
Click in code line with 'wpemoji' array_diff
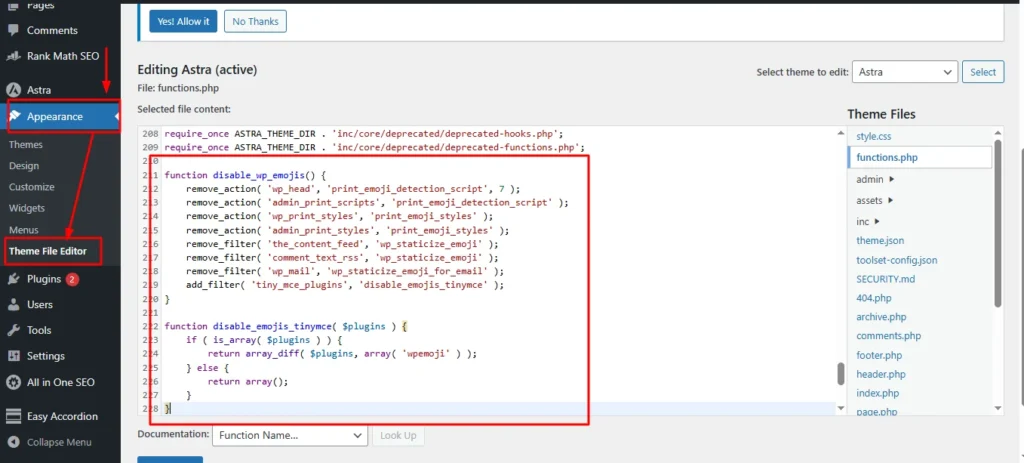click(x=342, y=353)
